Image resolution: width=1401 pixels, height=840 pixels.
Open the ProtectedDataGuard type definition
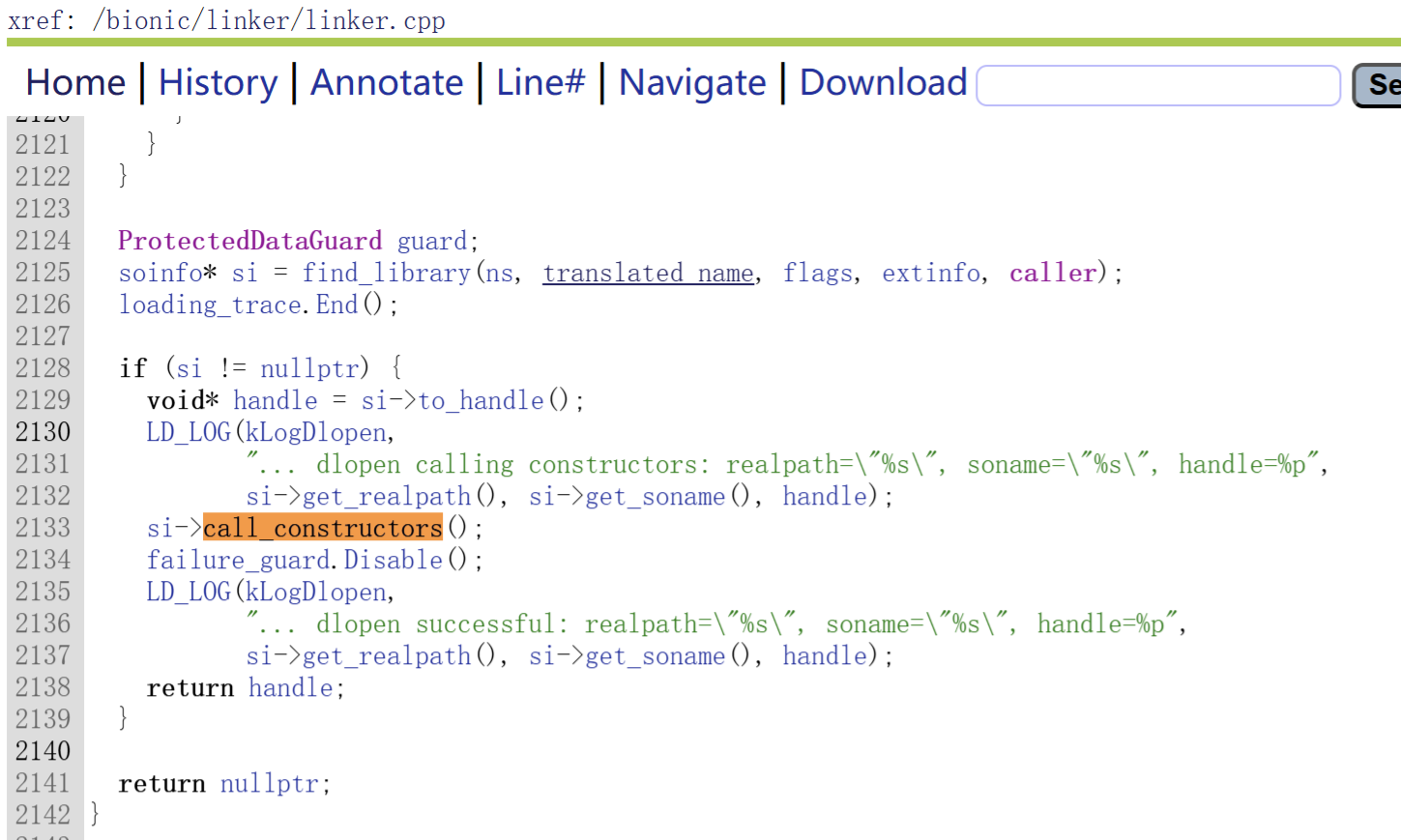click(249, 241)
